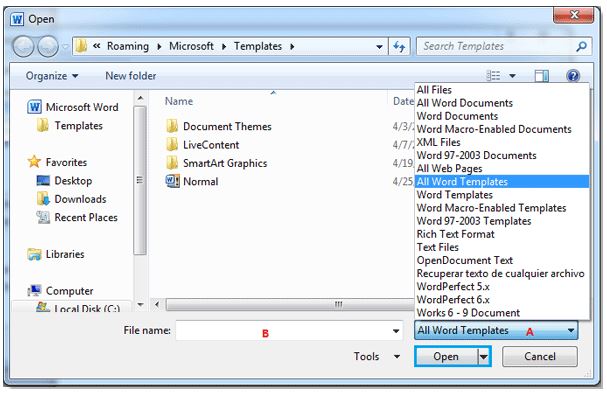607x396 pixels.
Task: Select Word 97-2003 Templates type
Action: pos(502,221)
